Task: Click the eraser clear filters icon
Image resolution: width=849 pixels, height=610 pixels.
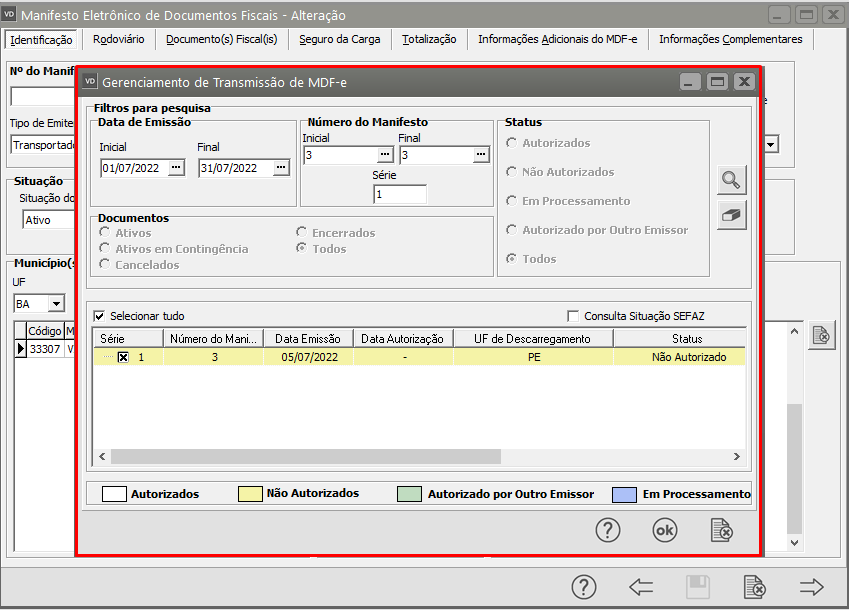Action: (733, 215)
